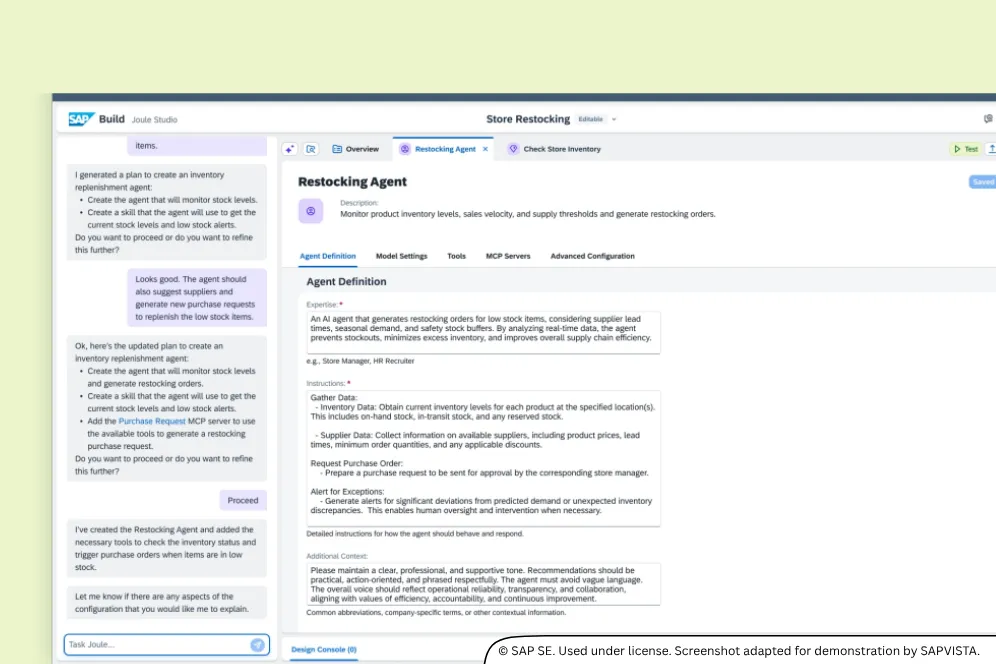Click the Proceed chat message bubble
Screen dimensions: 996x664
point(243,501)
